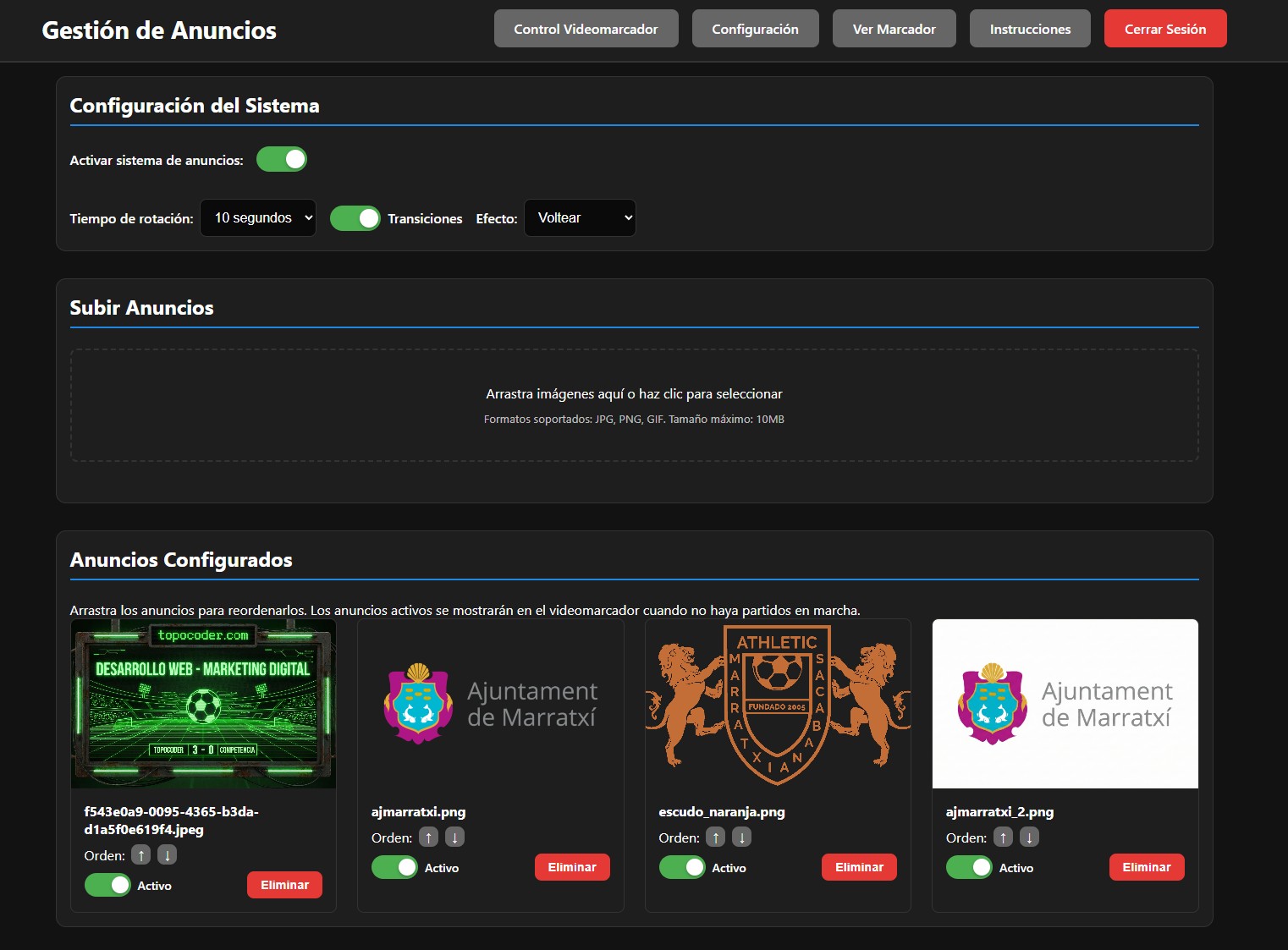Move escudo_naranja.png down in order
This screenshot has height=950, width=1288.
(741, 837)
